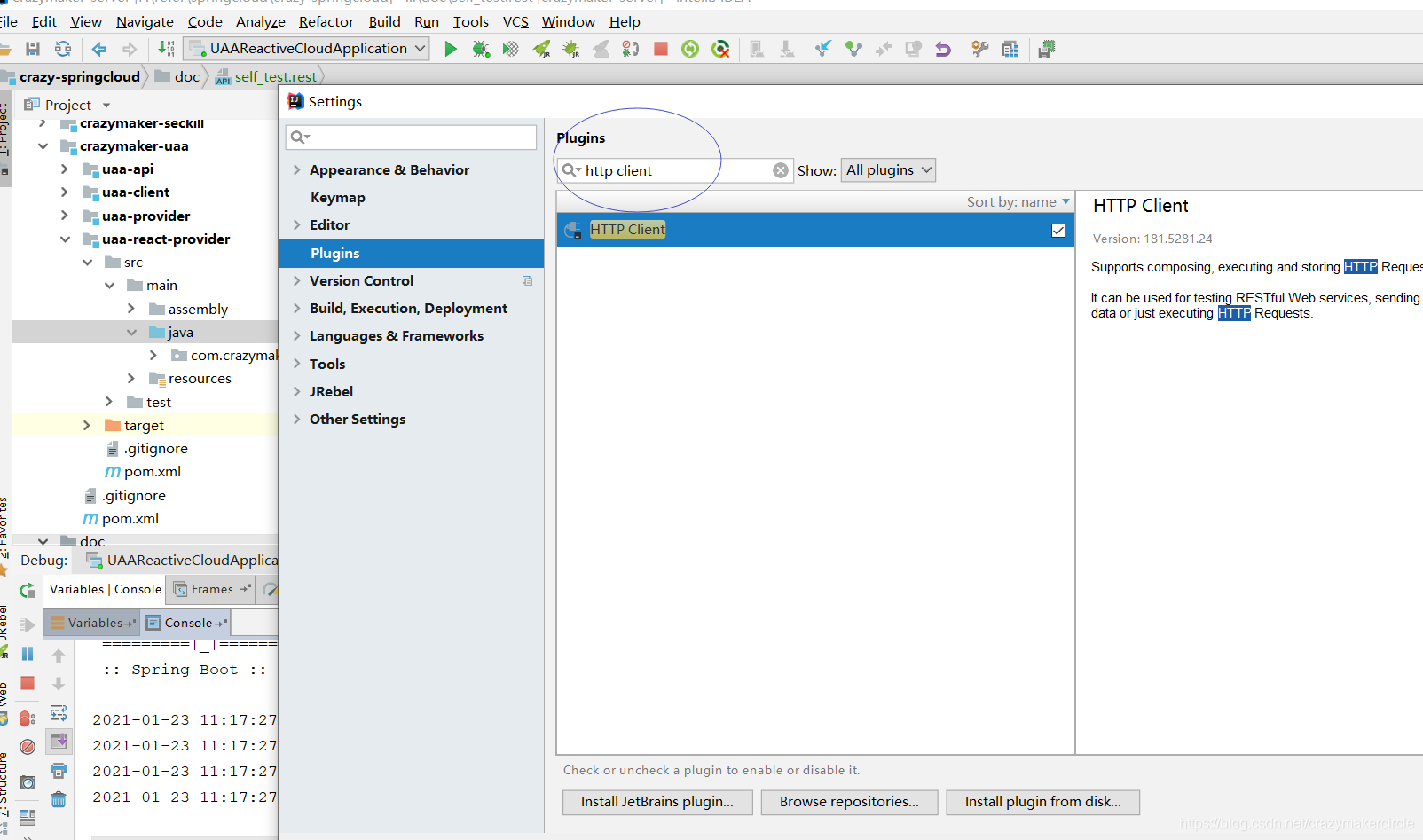Screen dimensions: 1423x840
Task: Click the green Run triangle icon
Action: tap(451, 49)
